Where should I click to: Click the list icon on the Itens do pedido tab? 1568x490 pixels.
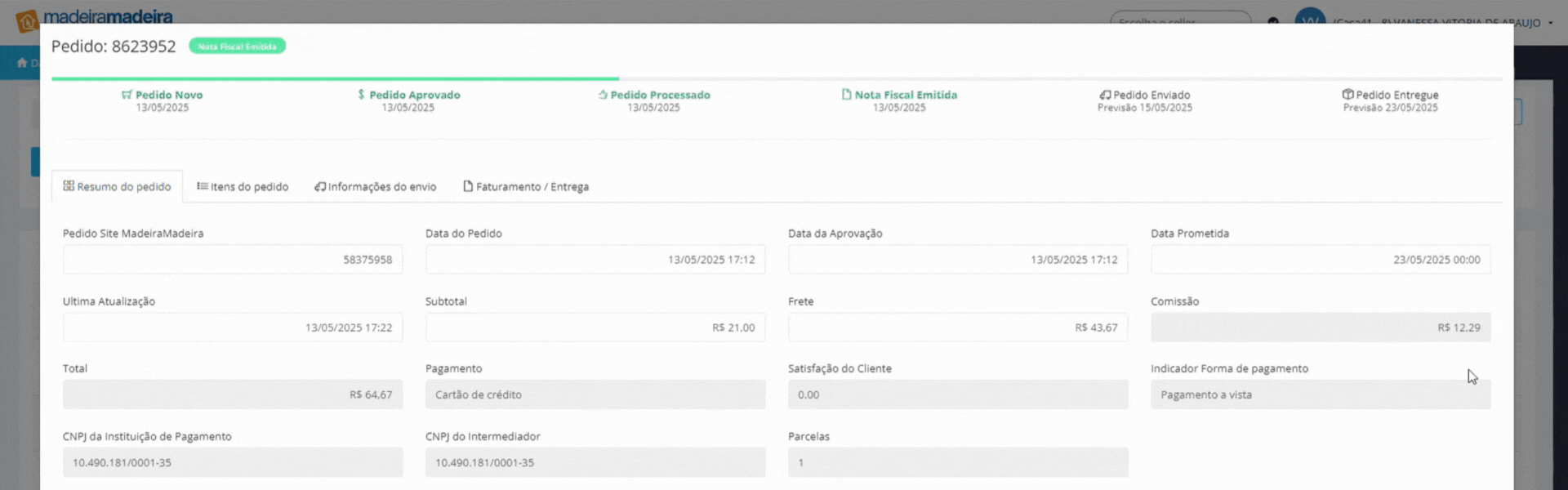point(203,186)
